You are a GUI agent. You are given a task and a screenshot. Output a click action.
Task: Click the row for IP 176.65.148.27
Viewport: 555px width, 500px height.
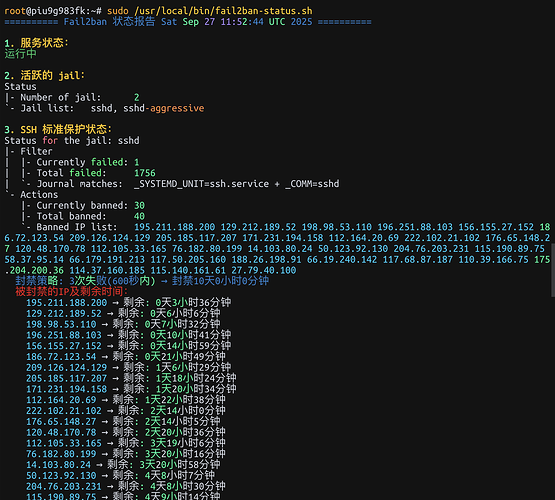123,422
